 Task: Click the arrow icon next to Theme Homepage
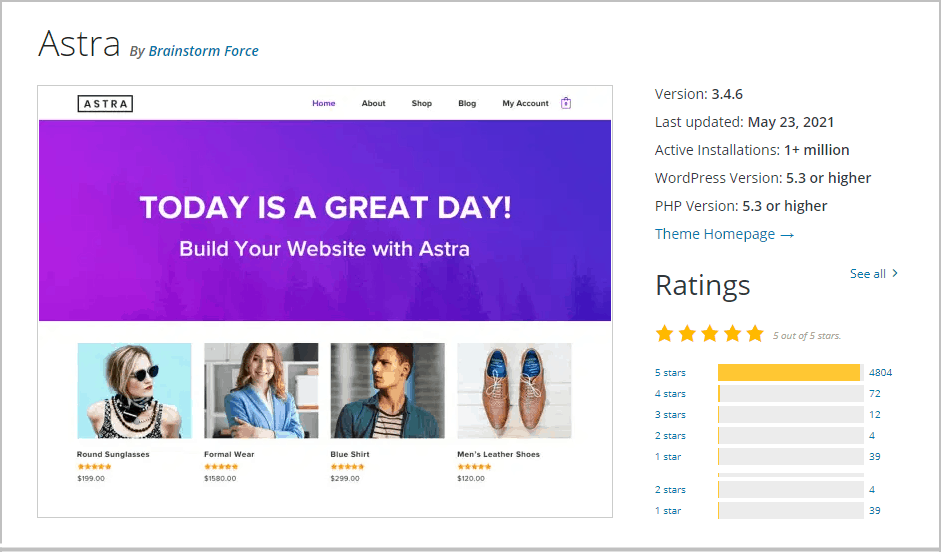pos(787,235)
